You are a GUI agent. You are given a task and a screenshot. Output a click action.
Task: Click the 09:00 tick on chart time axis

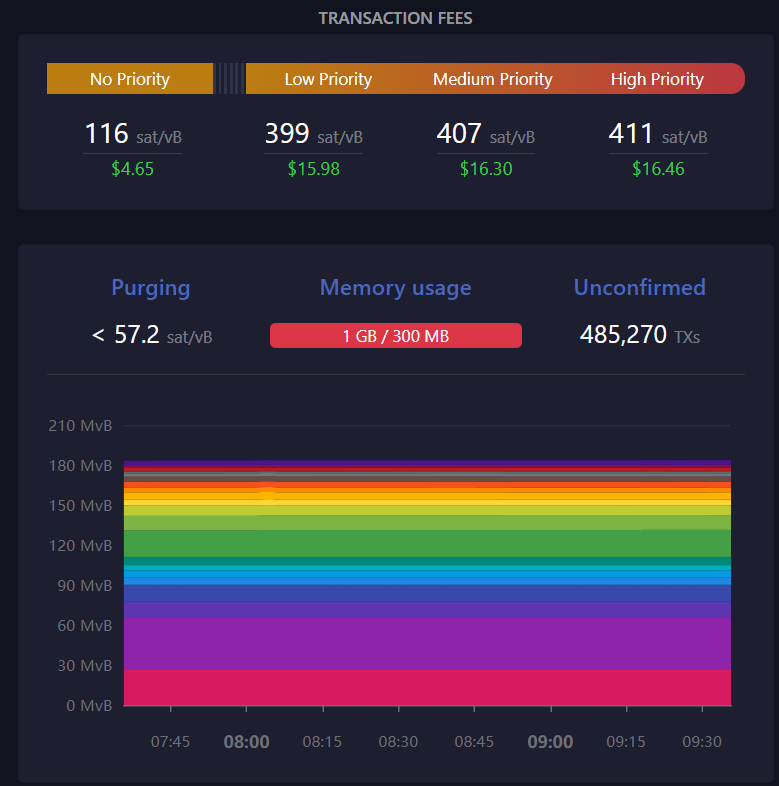coord(550,741)
